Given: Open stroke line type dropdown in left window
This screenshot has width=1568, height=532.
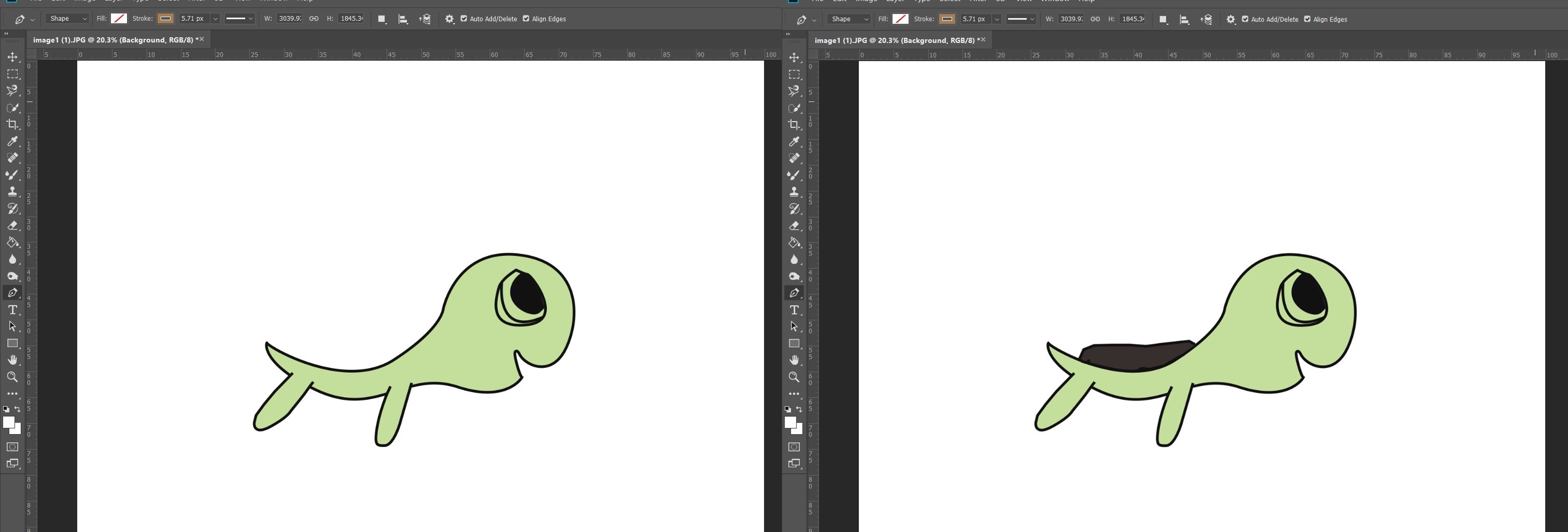Looking at the screenshot, I should tap(239, 19).
